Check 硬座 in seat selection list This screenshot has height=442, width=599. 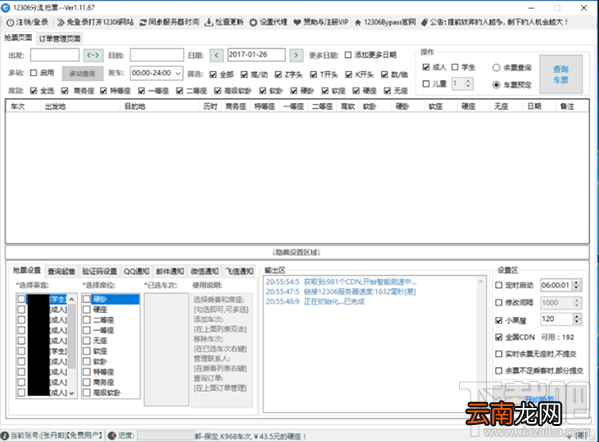tap(87, 309)
